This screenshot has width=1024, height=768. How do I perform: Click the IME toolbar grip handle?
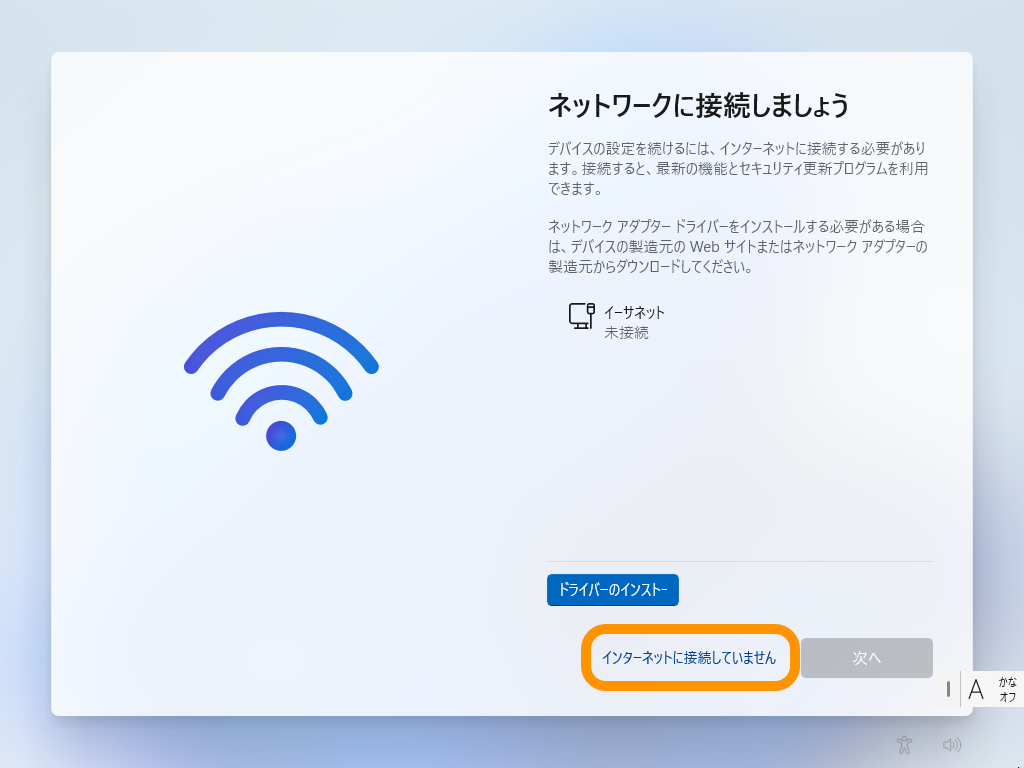948,689
